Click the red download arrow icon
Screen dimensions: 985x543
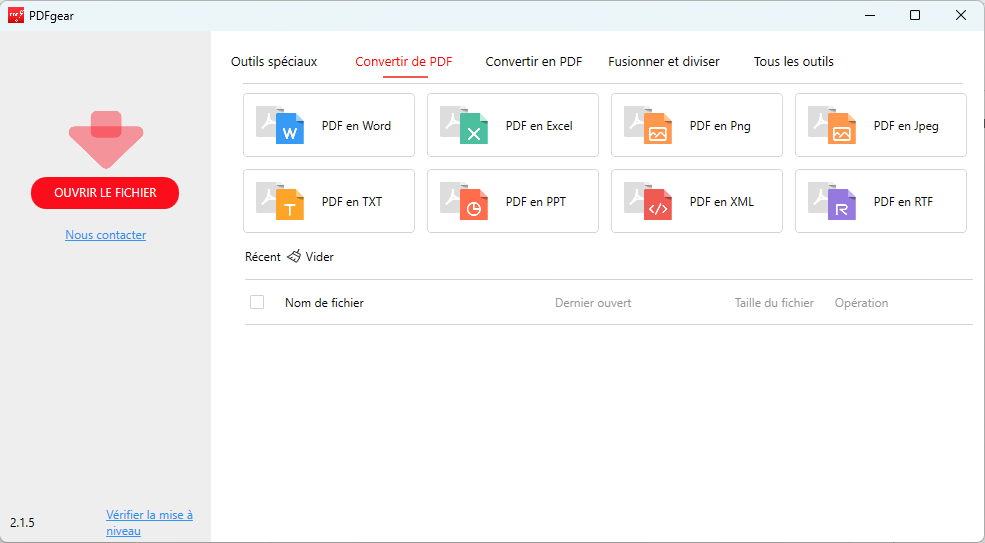tap(106, 140)
